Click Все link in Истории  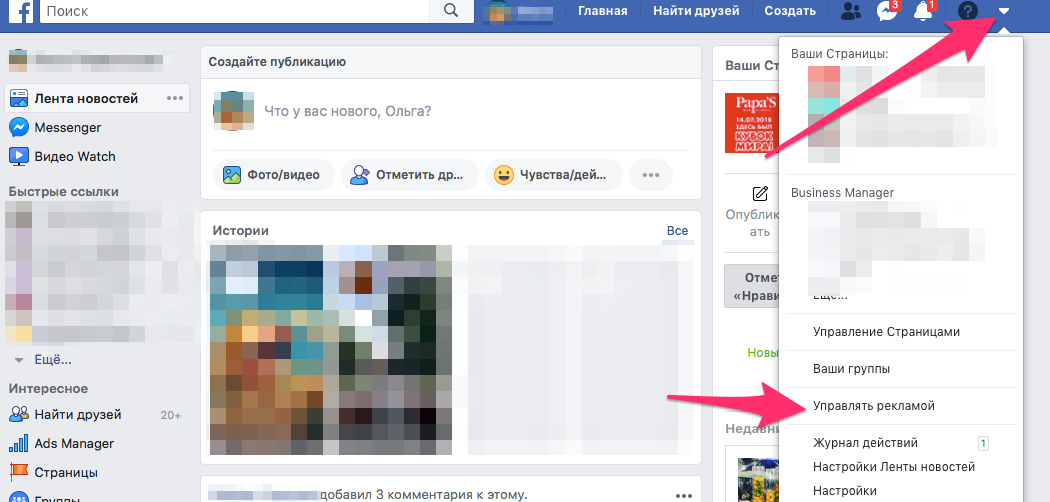point(677,230)
